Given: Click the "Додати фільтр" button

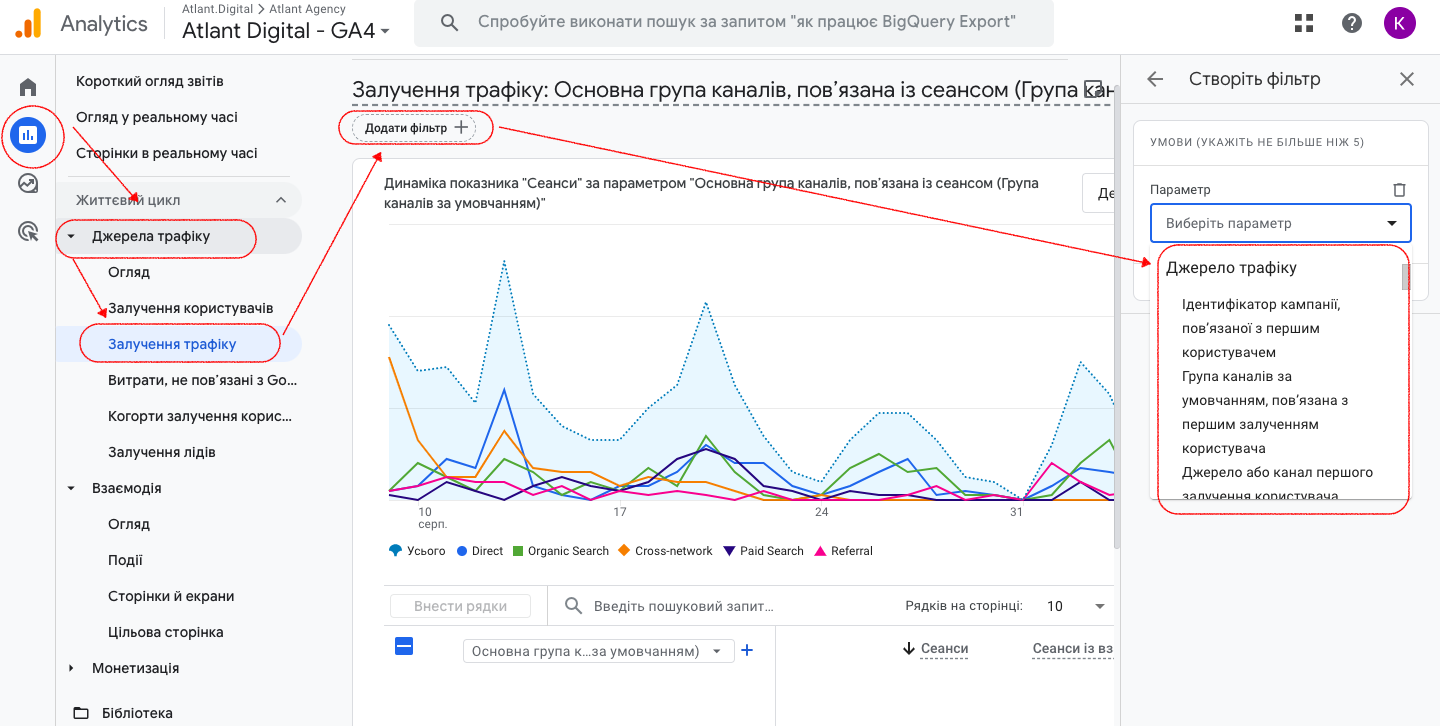Looking at the screenshot, I should click(x=415, y=128).
